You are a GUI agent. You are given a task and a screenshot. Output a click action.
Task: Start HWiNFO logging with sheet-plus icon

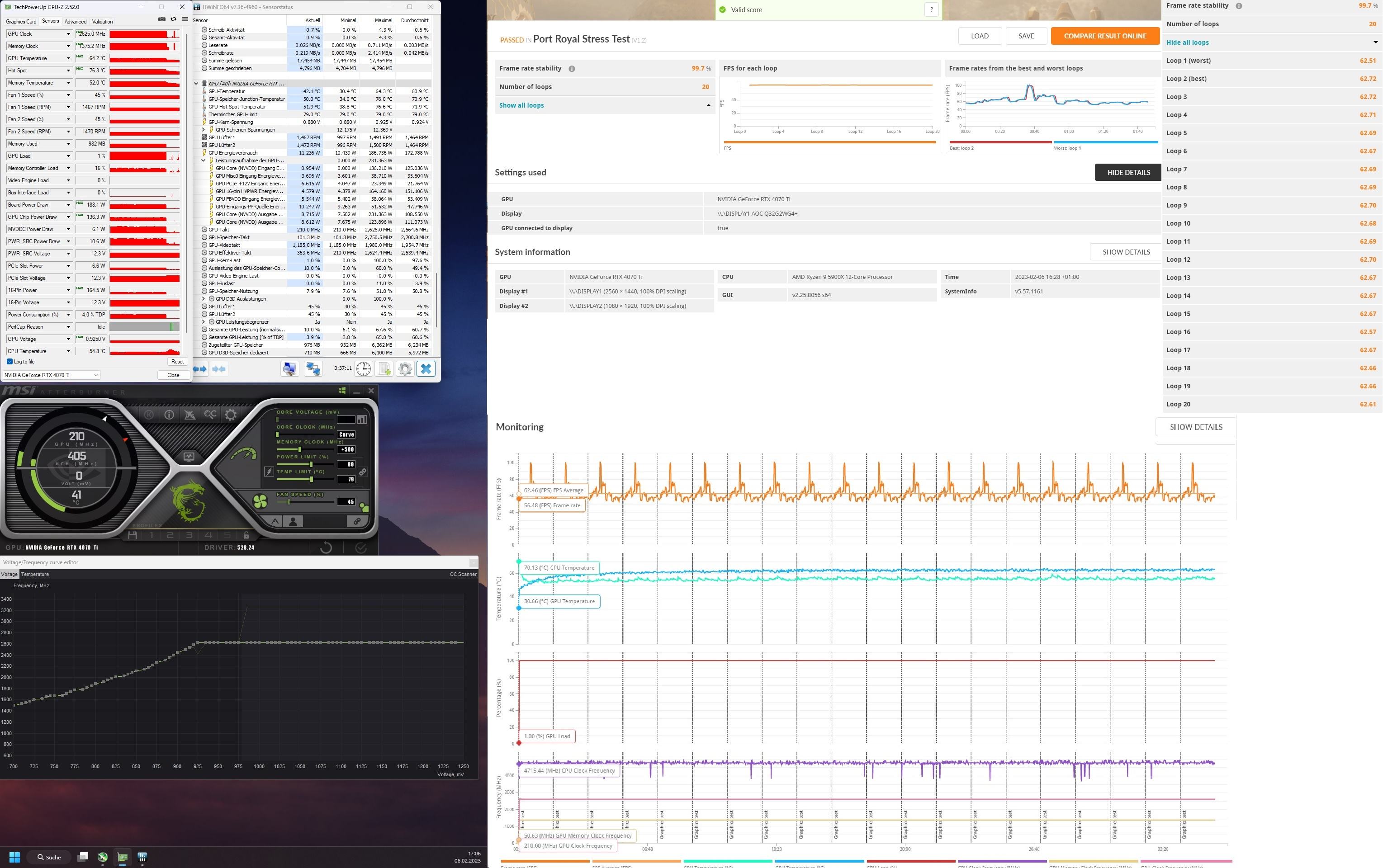pos(384,368)
